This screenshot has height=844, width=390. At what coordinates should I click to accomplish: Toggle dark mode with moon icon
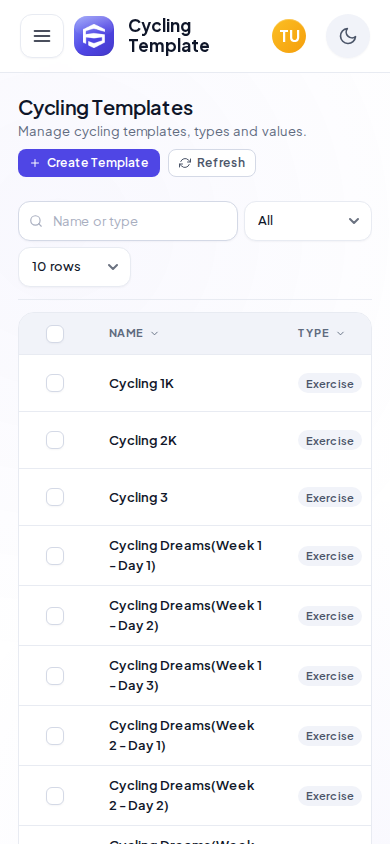348,36
